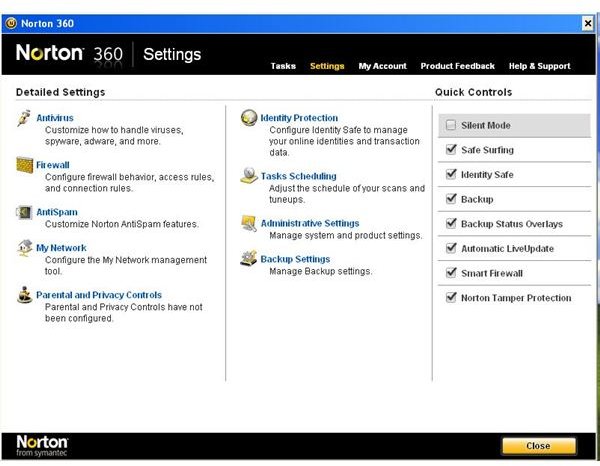Click the Backup Settings gear icon

249,258
